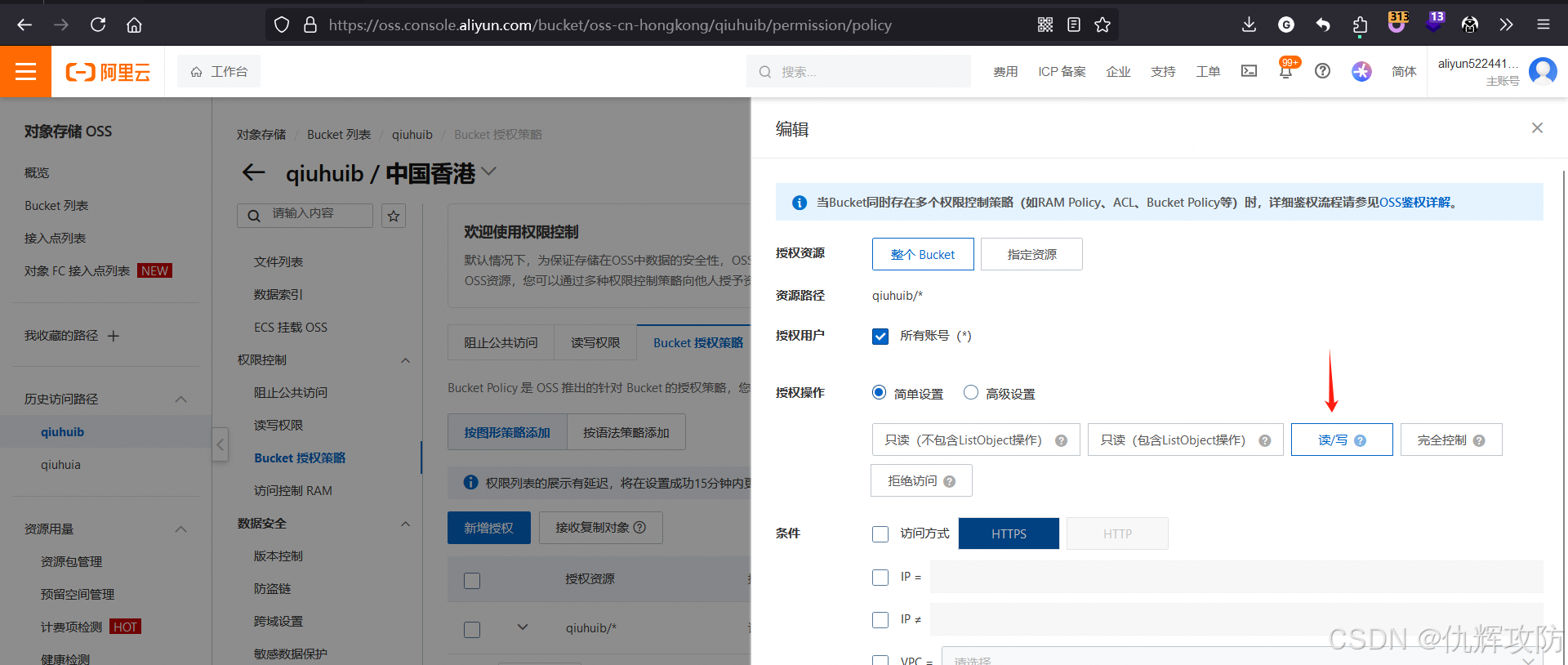Open OSS鉴权详解 link
1568x665 pixels.
click(1415, 203)
